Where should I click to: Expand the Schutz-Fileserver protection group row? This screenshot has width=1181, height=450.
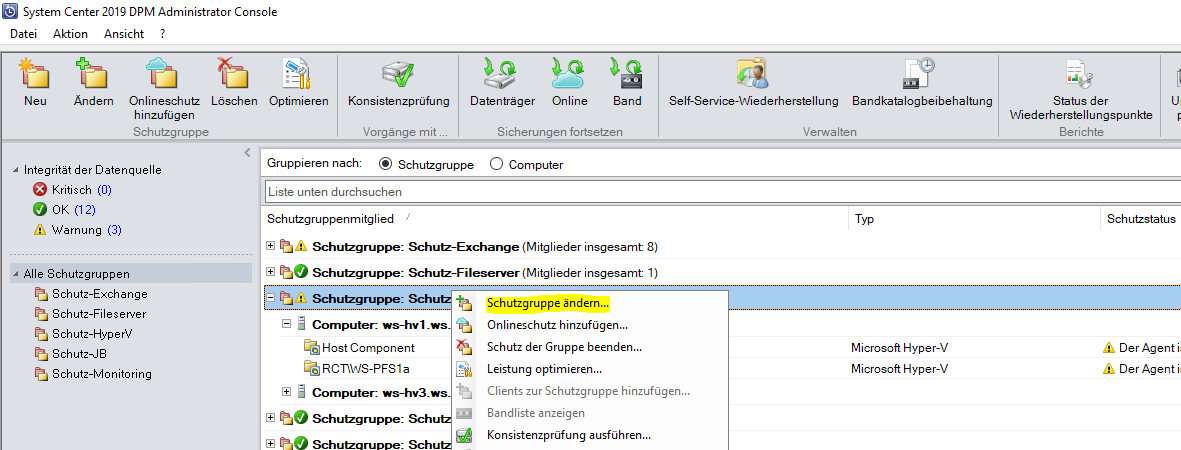tap(271, 271)
